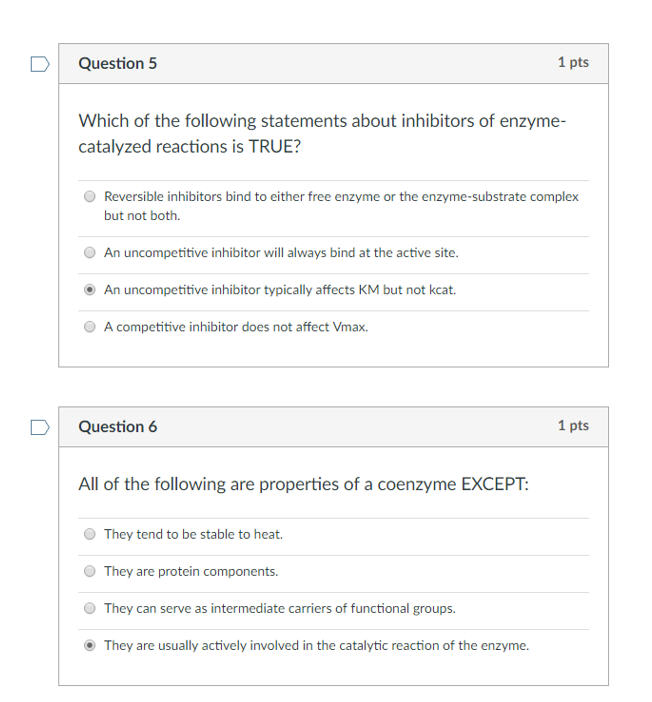Click the selected radio for 'affects KM but not kcat'
This screenshot has width=652, height=702.
(x=90, y=290)
